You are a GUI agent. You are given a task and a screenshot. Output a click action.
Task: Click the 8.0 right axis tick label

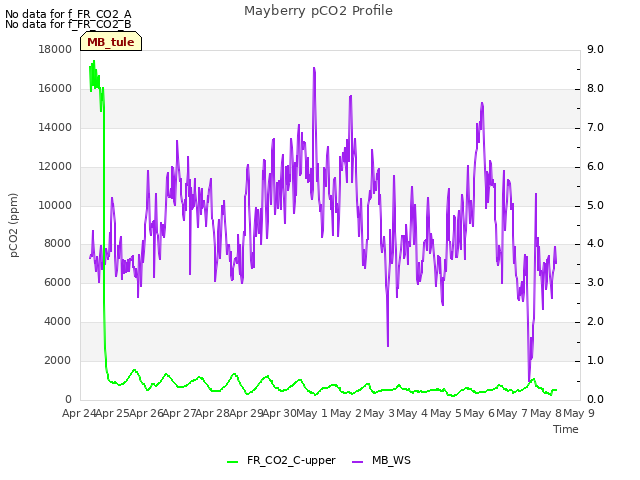coord(595,89)
